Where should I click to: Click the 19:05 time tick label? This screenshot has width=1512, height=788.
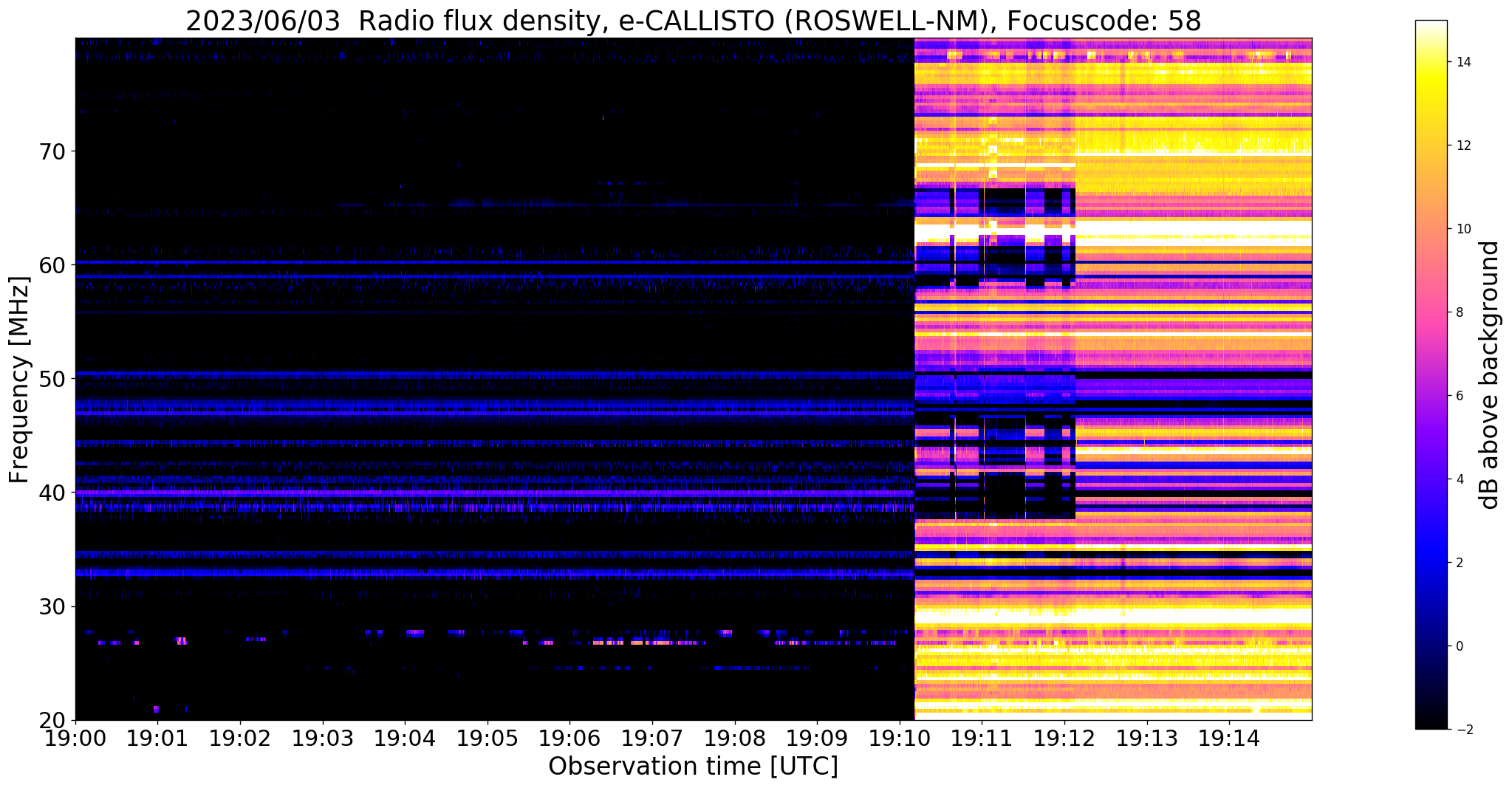[x=488, y=738]
